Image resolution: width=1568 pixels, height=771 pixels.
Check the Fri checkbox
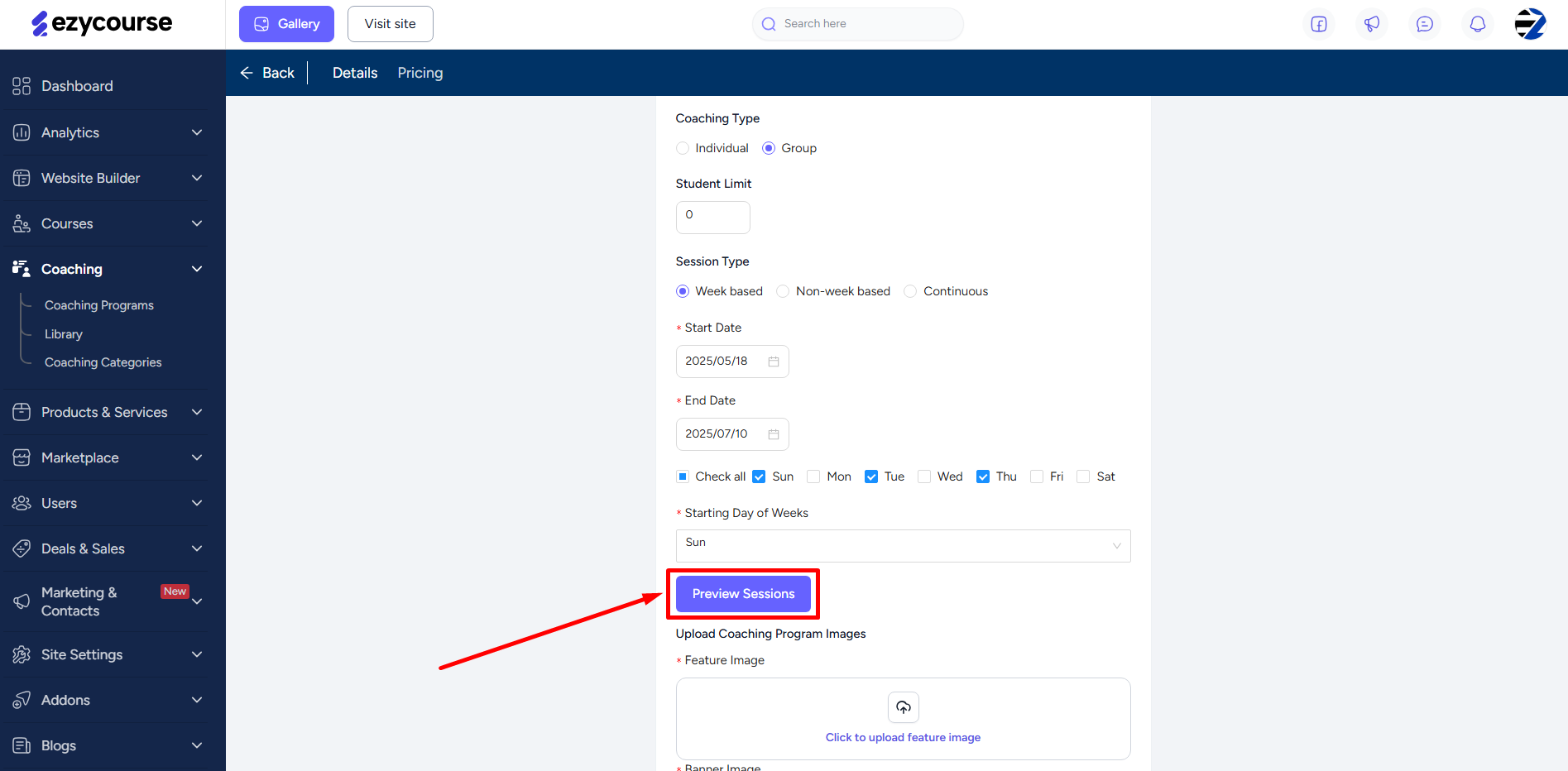pos(1037,476)
